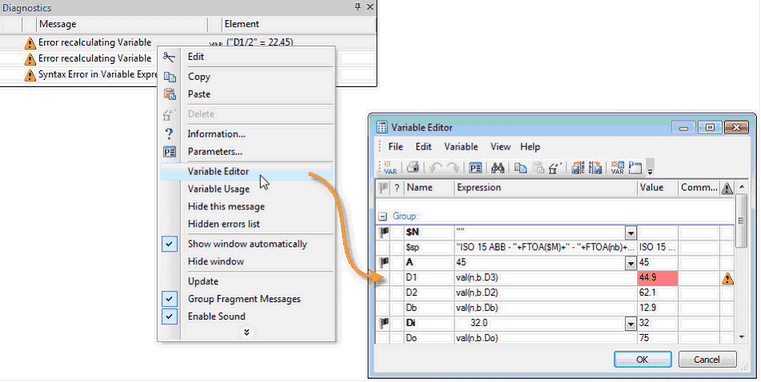Screen dimensions: 761x382
Task: Toggle Show window automatically checkmark
Action: [x=169, y=244]
